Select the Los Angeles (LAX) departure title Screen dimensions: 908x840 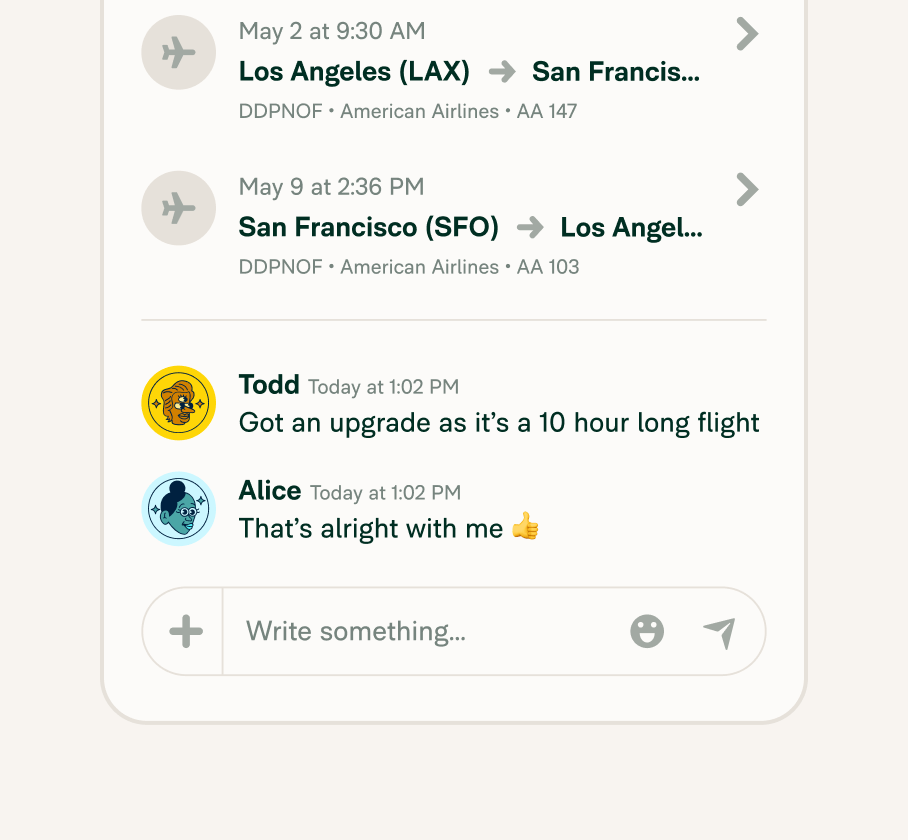pyautogui.click(x=354, y=72)
